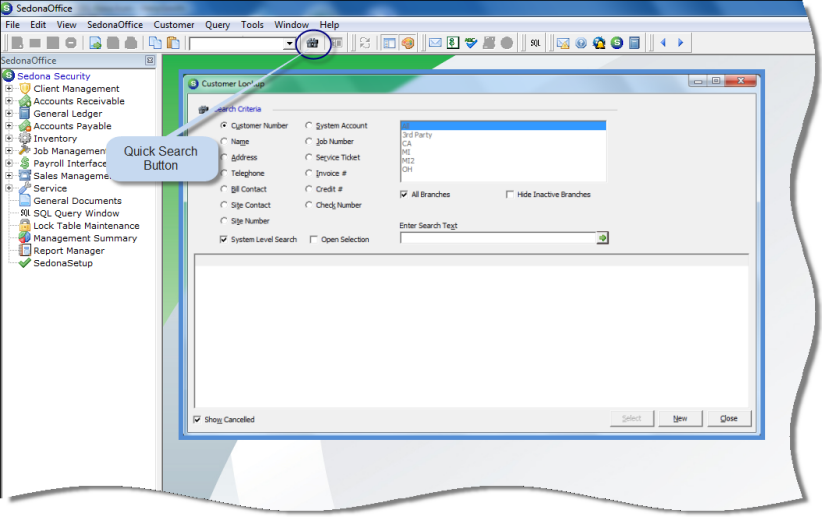The image size is (822, 517).
Task: Select the Service Ticket radio button
Action: coord(309,157)
